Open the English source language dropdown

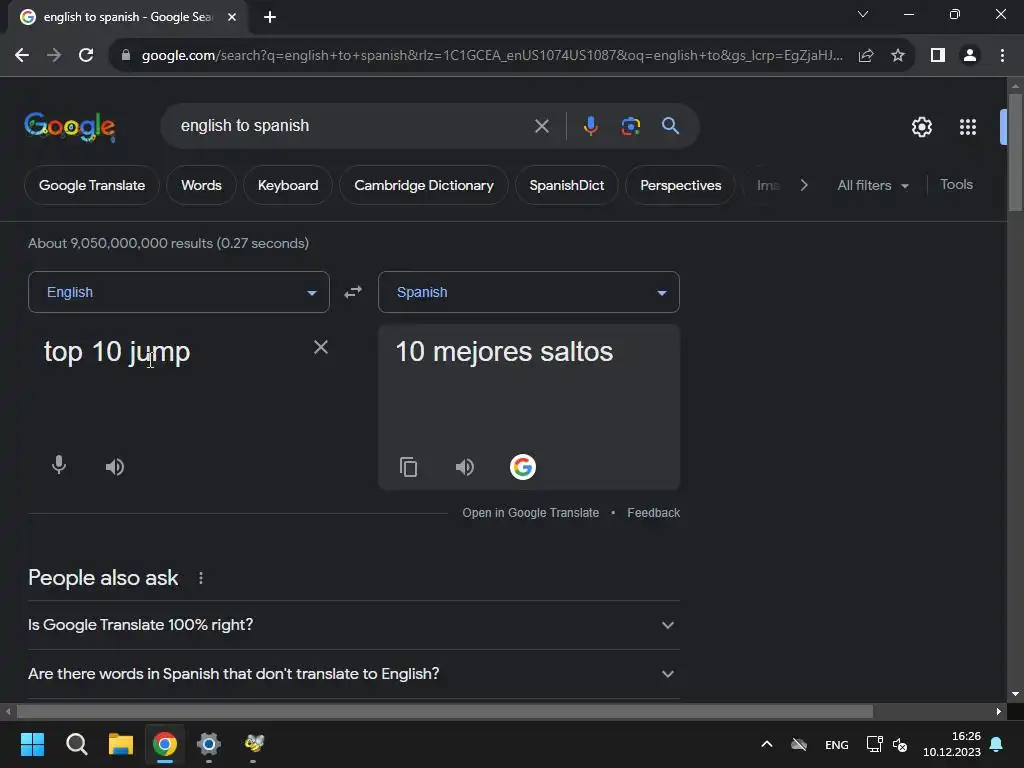(x=179, y=292)
